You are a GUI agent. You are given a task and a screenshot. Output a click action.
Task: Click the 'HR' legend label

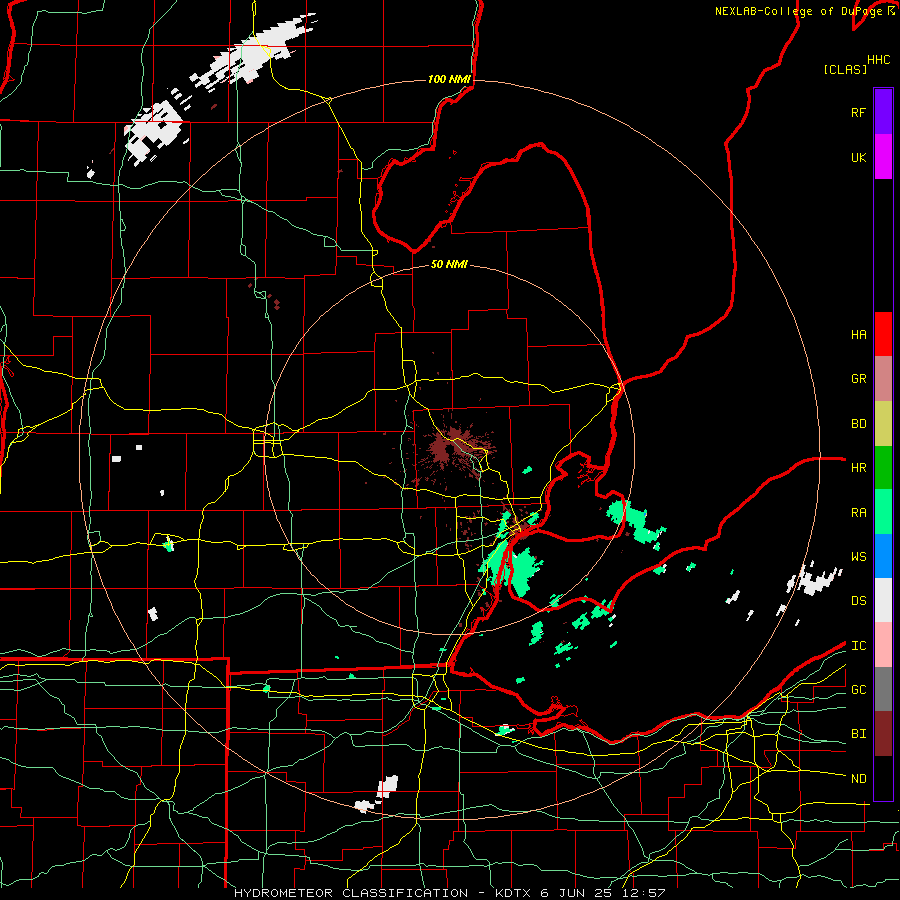coord(858,468)
